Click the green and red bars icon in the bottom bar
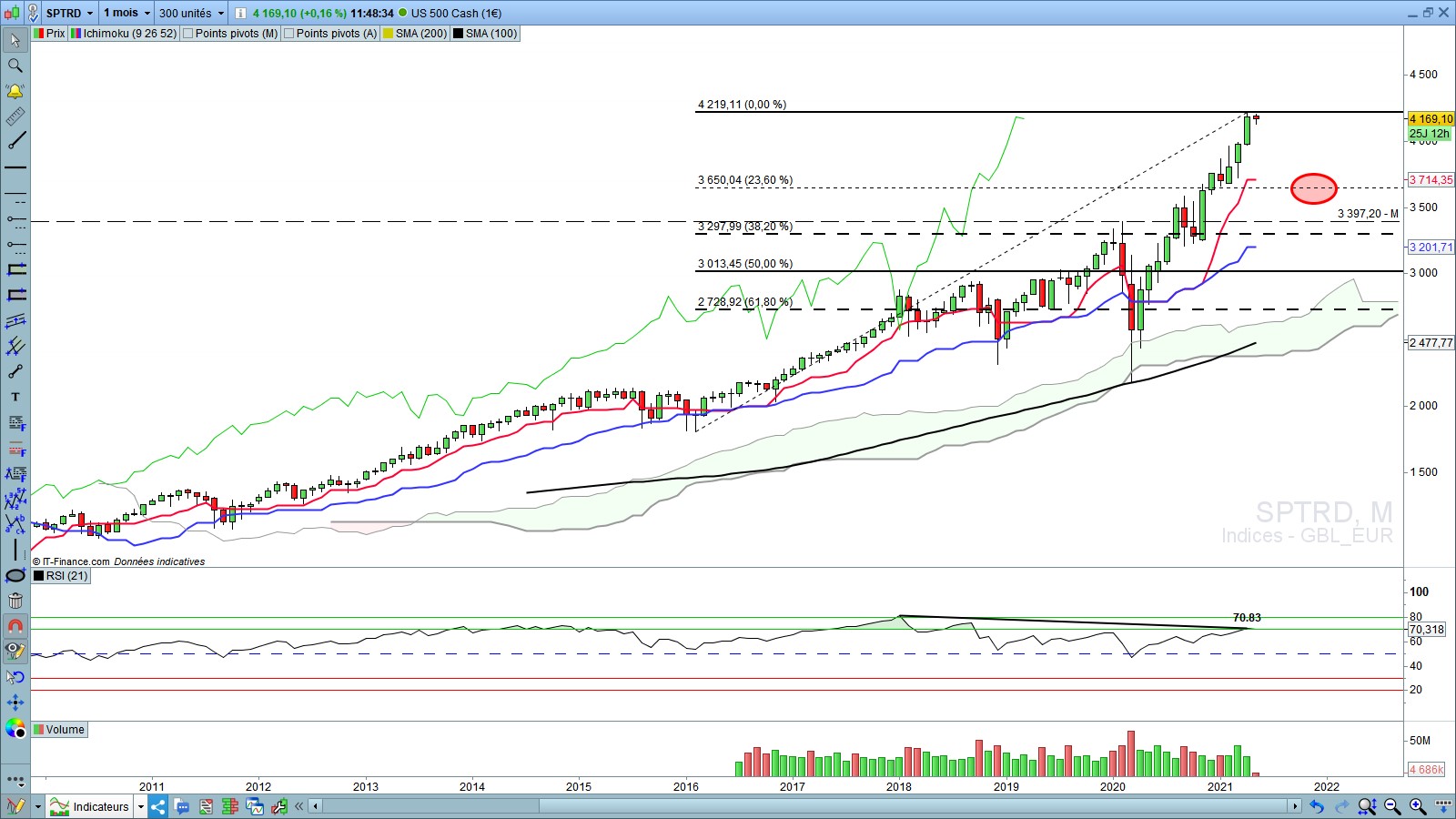This screenshot has width=1456, height=819. 230,806
